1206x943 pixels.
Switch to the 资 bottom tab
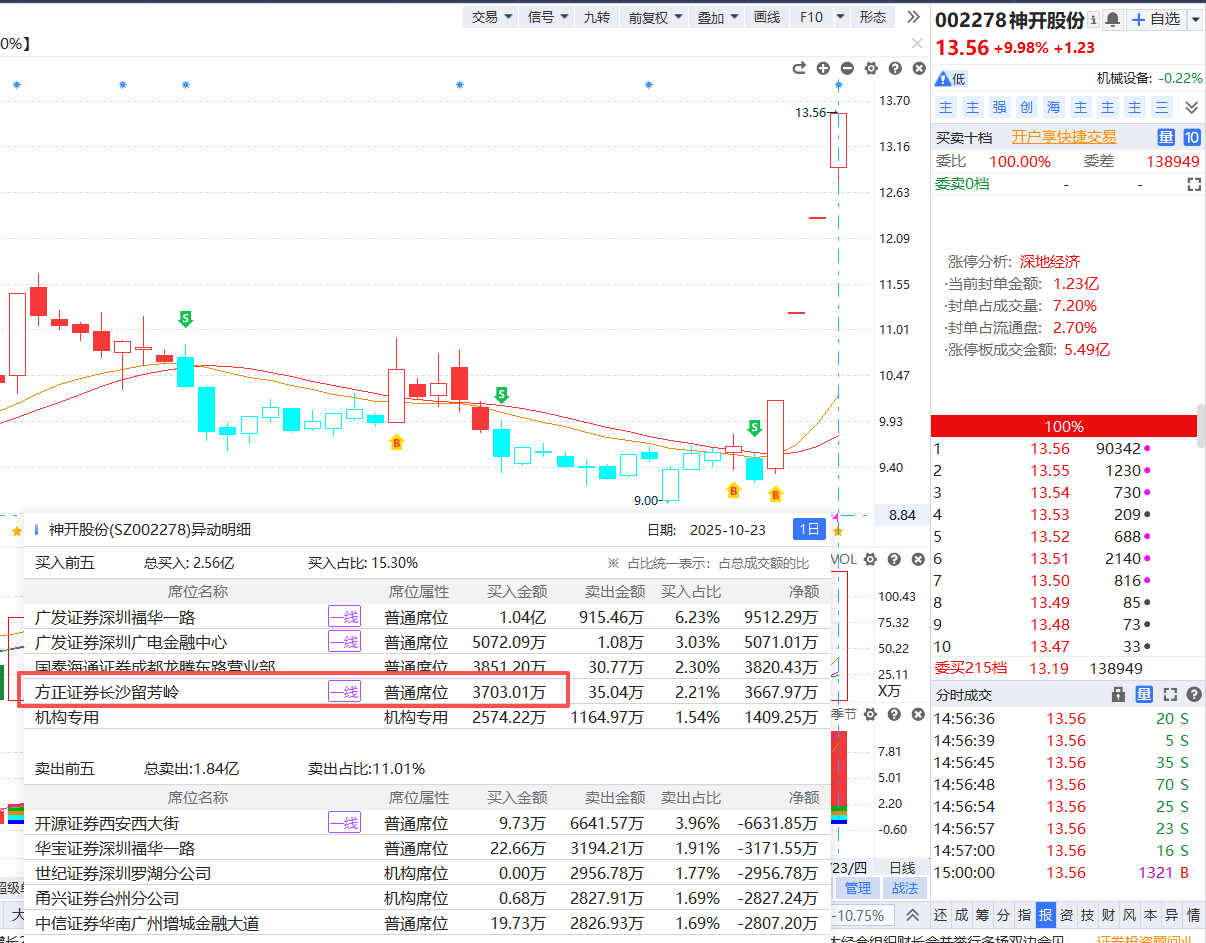click(x=1067, y=915)
